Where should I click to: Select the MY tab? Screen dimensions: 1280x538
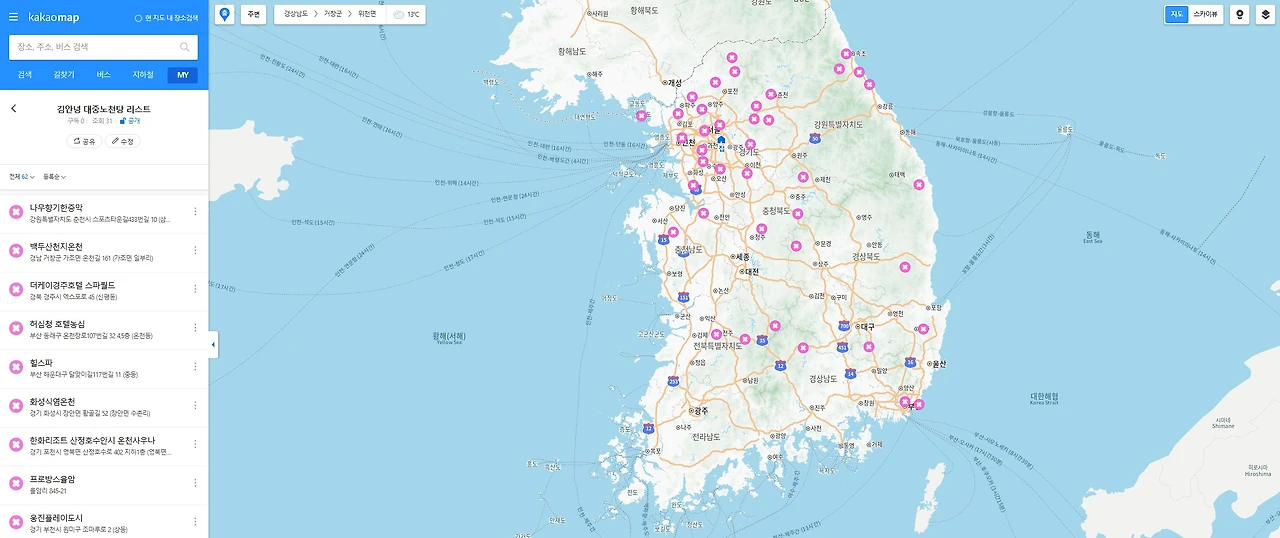point(183,75)
